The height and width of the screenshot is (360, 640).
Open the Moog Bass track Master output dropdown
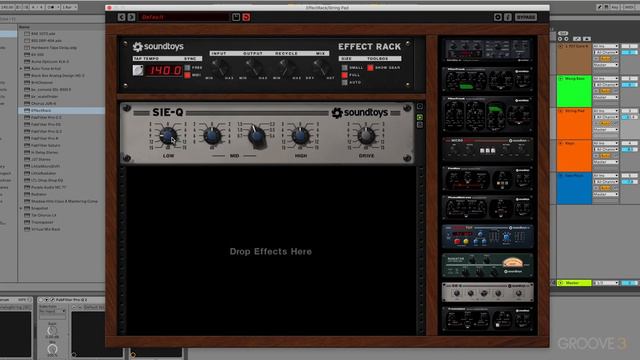606,97
